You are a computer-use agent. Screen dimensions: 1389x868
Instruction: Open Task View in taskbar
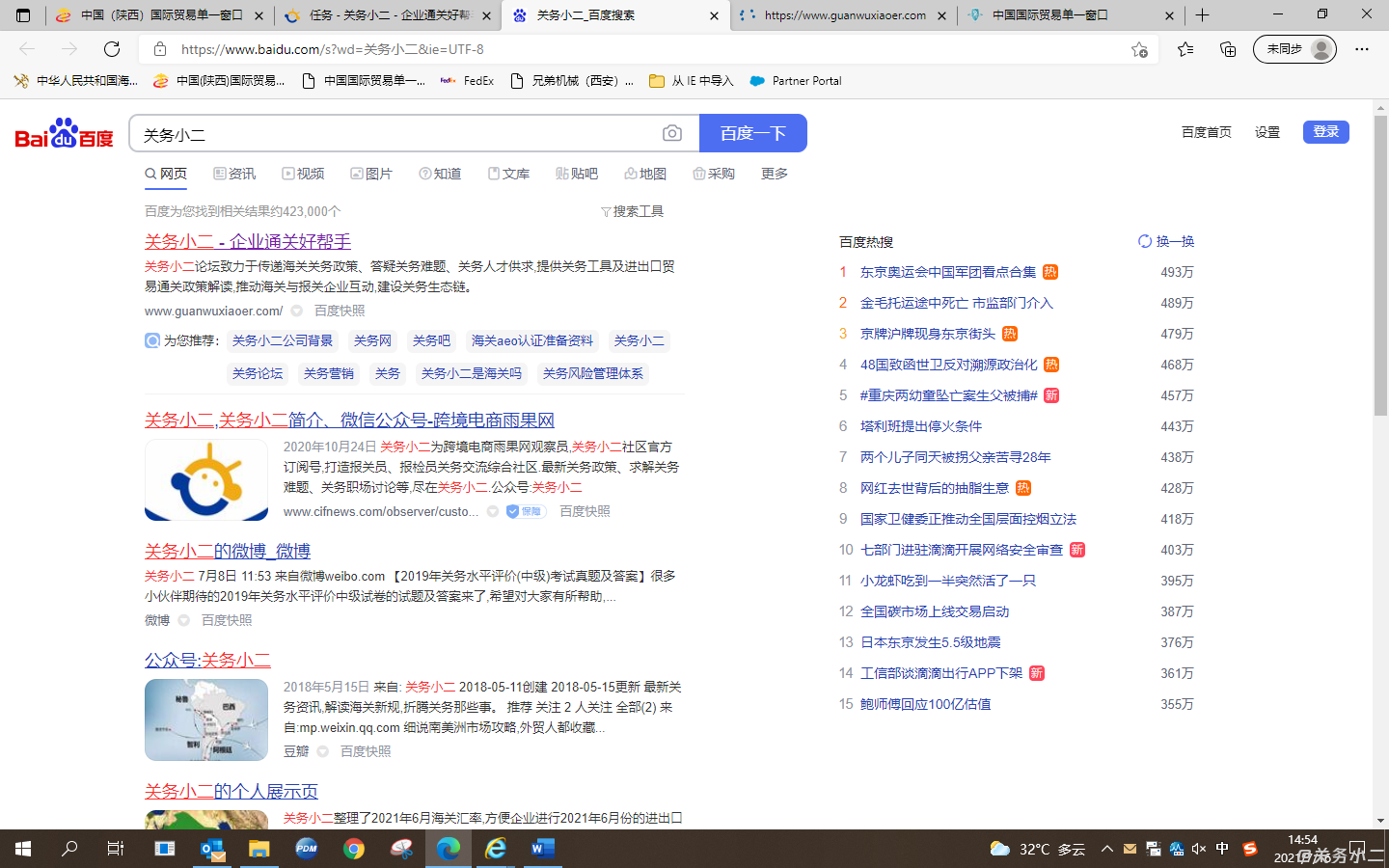pos(116,849)
